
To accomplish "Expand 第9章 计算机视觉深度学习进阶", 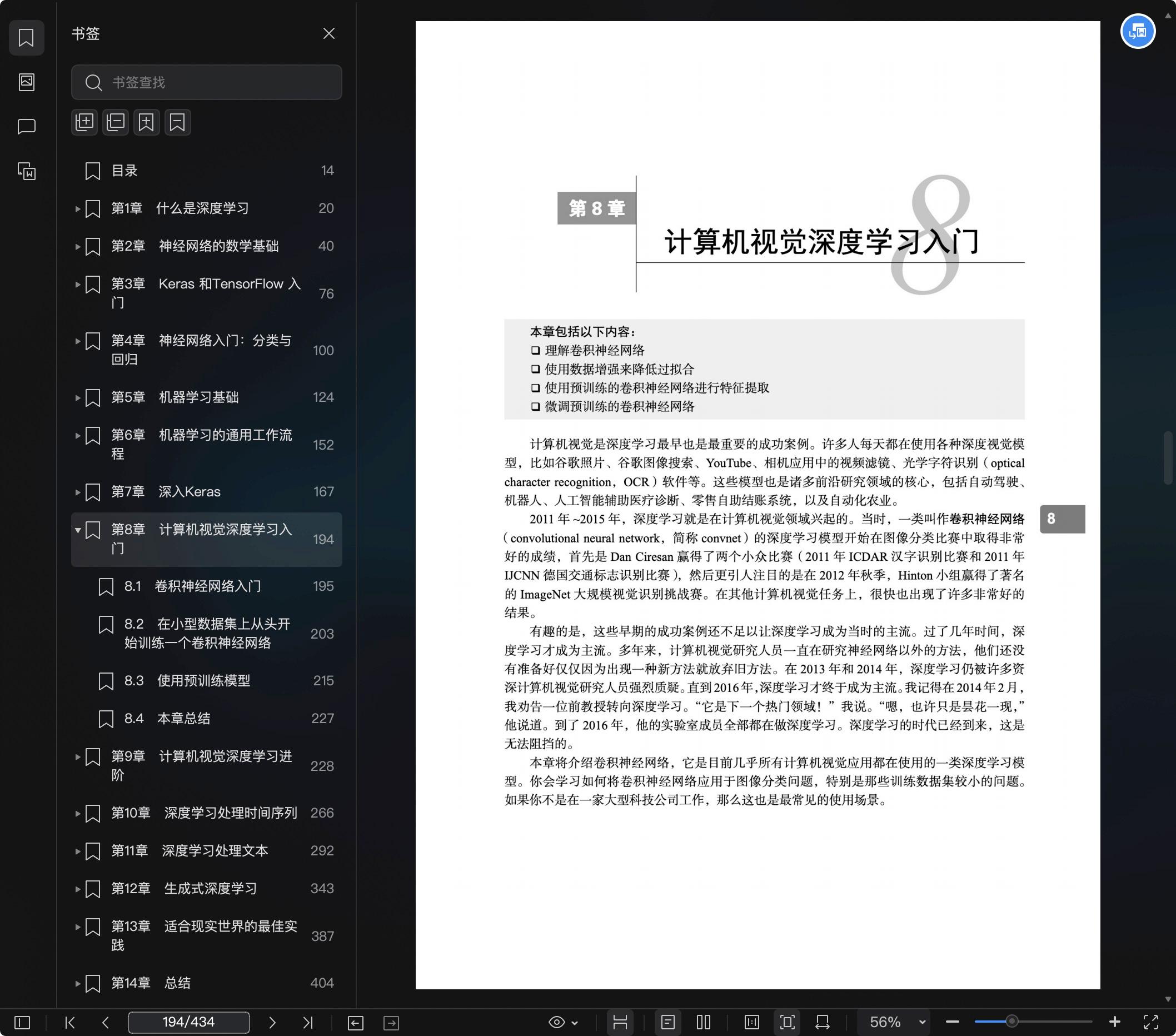I will tap(78, 757).
